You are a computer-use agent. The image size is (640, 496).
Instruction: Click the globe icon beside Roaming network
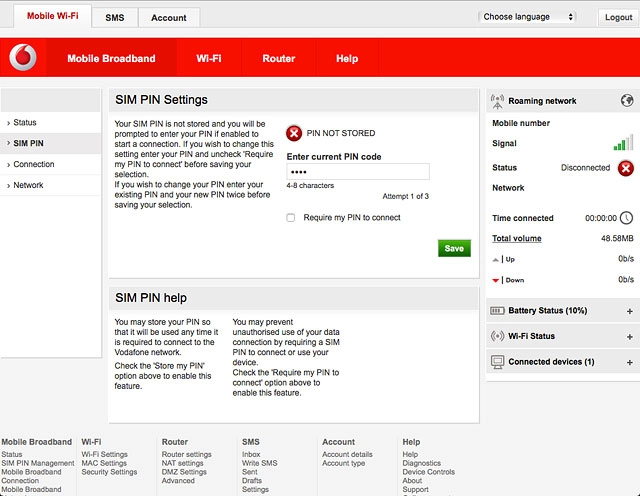(x=626, y=101)
